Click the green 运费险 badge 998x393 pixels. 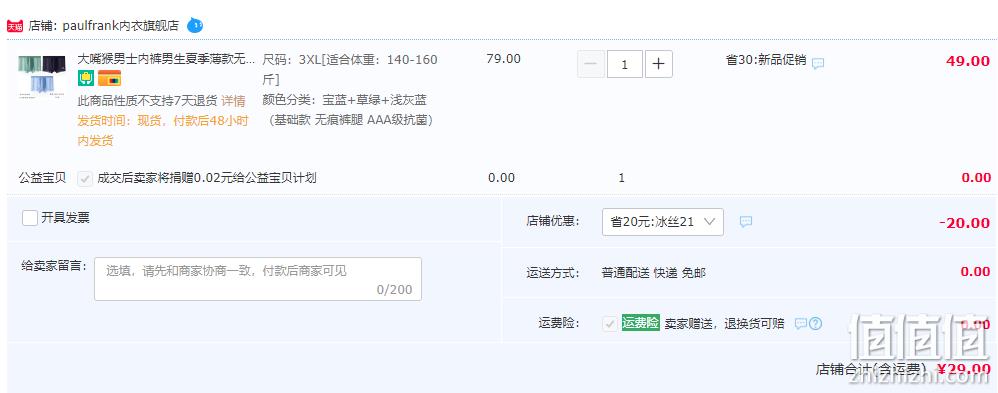coord(641,323)
